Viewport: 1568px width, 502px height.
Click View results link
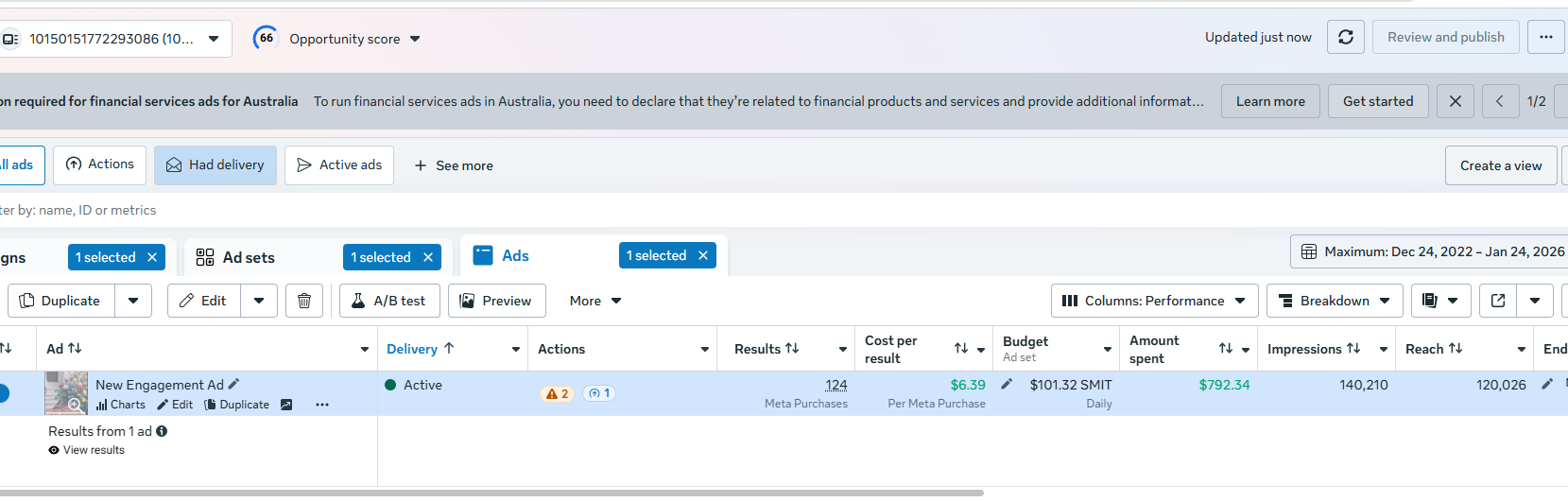(x=94, y=450)
